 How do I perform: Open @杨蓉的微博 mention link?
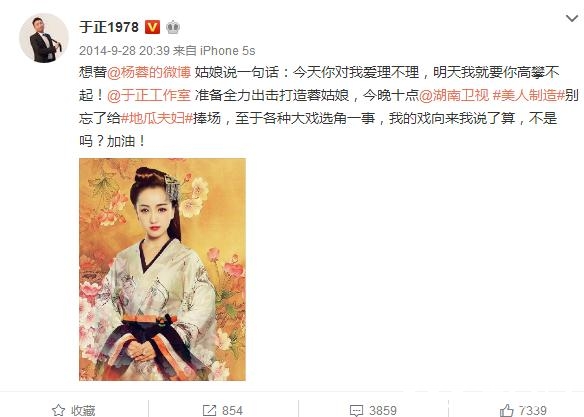[149, 72]
